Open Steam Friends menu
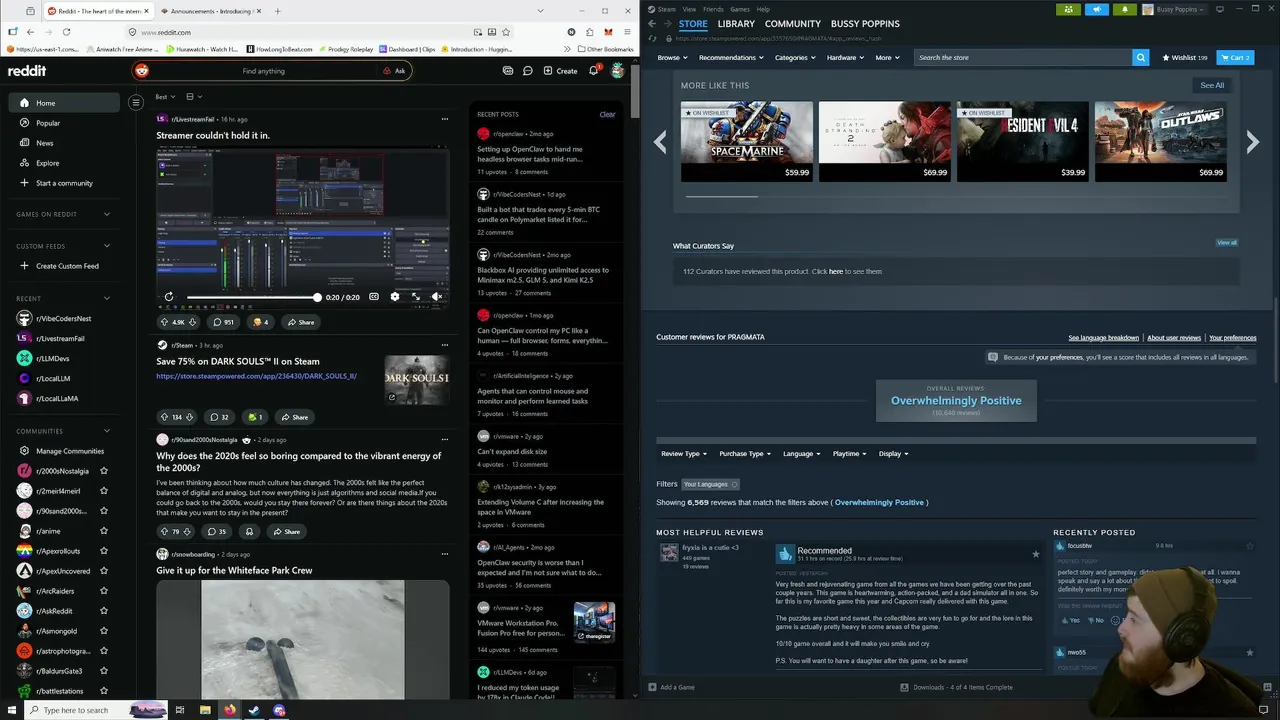This screenshot has width=1280, height=720. (x=713, y=9)
